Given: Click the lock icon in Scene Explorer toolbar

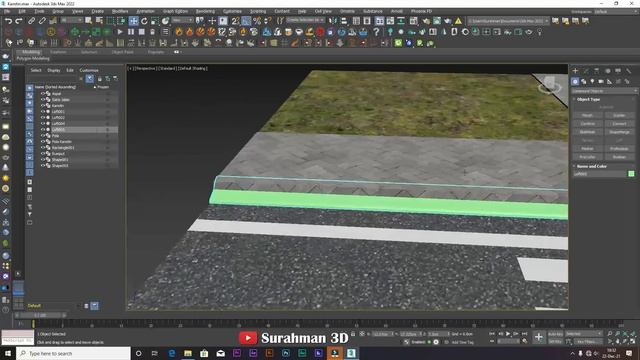Looking at the screenshot, I should (x=100, y=78).
